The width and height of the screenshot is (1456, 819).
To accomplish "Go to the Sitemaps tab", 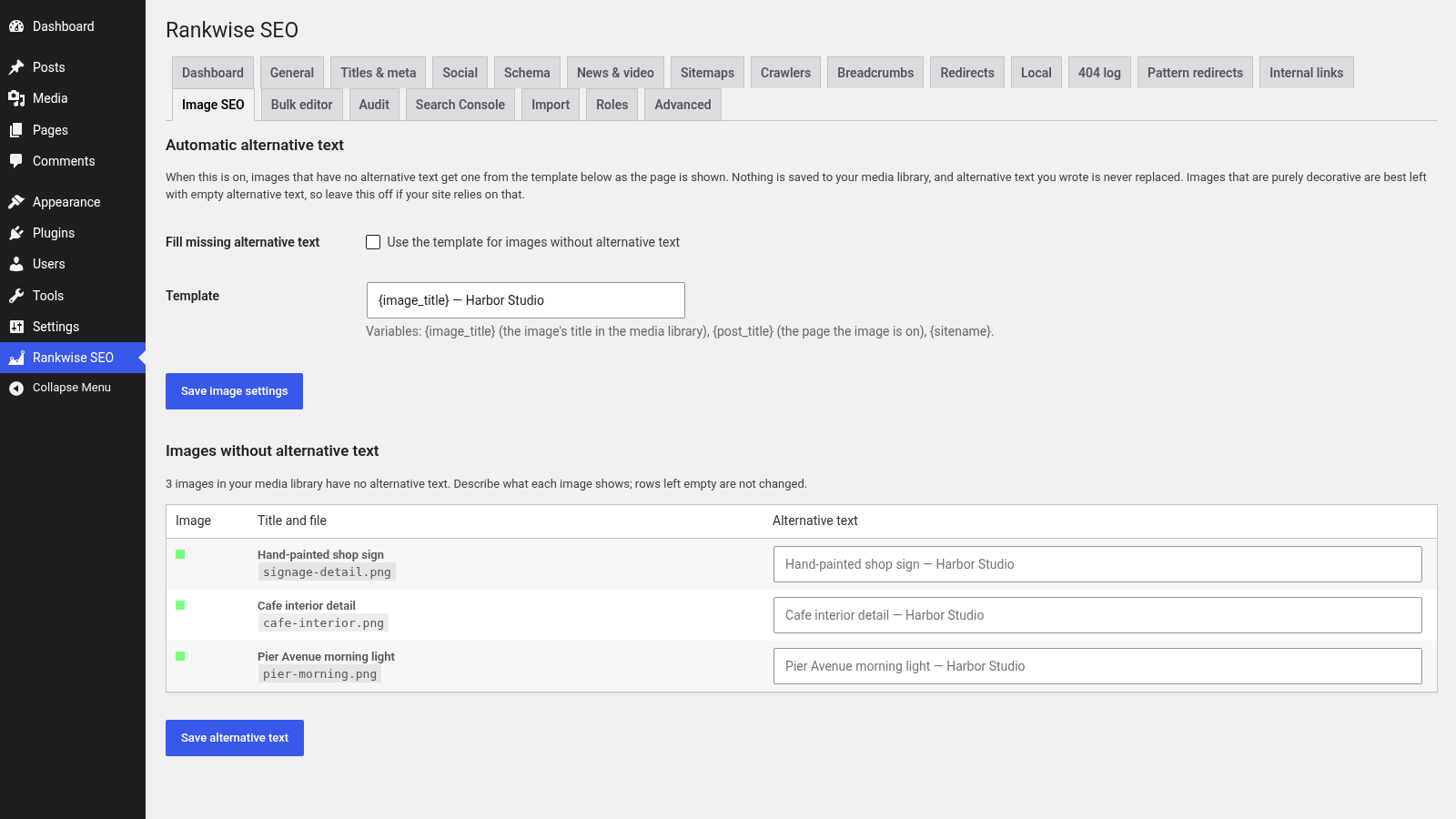I will coord(707,73).
